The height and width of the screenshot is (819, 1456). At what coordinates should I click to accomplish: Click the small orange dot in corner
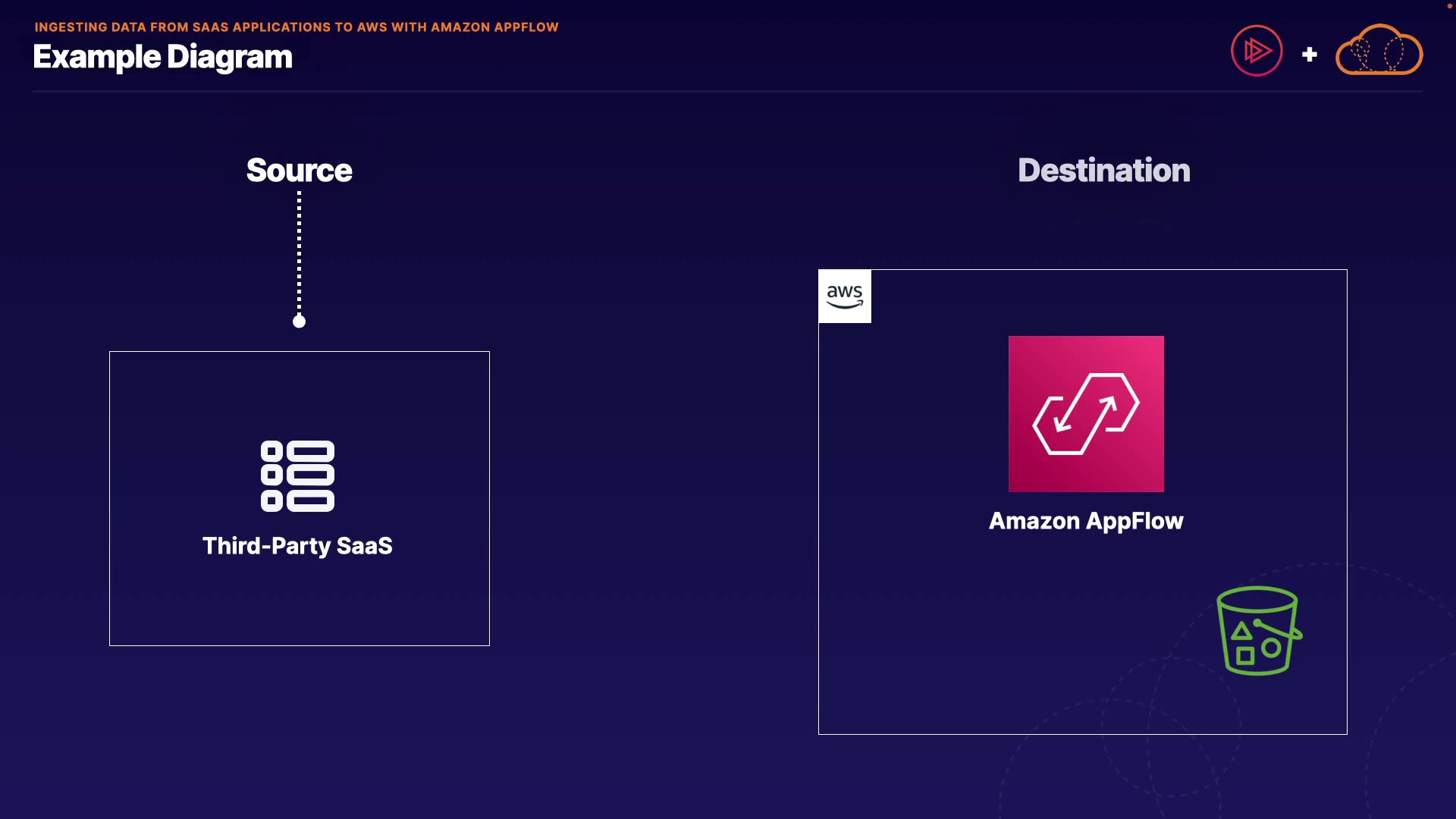(x=1450, y=6)
